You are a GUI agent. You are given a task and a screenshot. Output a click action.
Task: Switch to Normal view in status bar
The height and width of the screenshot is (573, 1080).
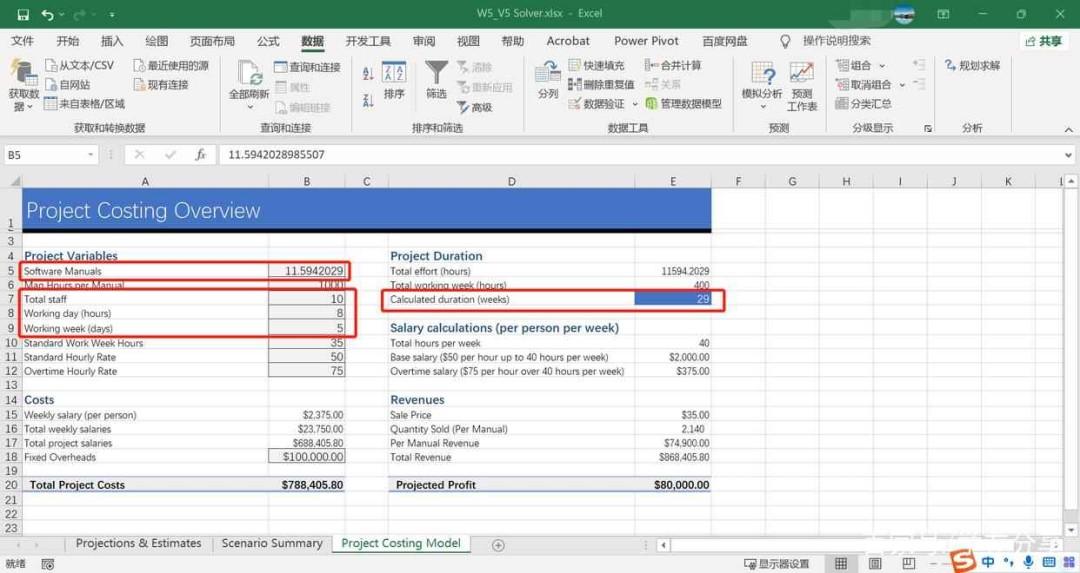(x=841, y=564)
